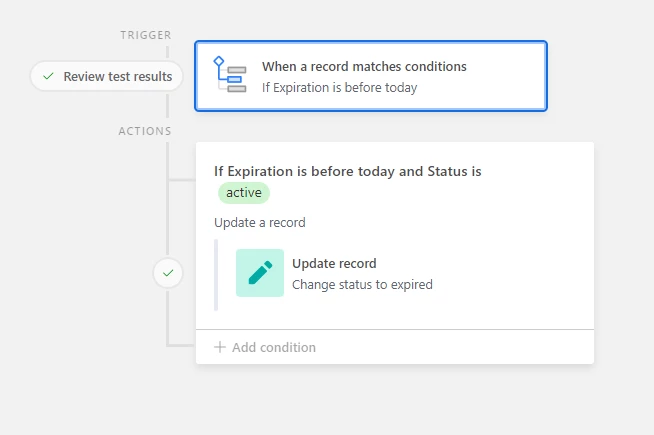Click the ACTIONS section label

(x=145, y=131)
